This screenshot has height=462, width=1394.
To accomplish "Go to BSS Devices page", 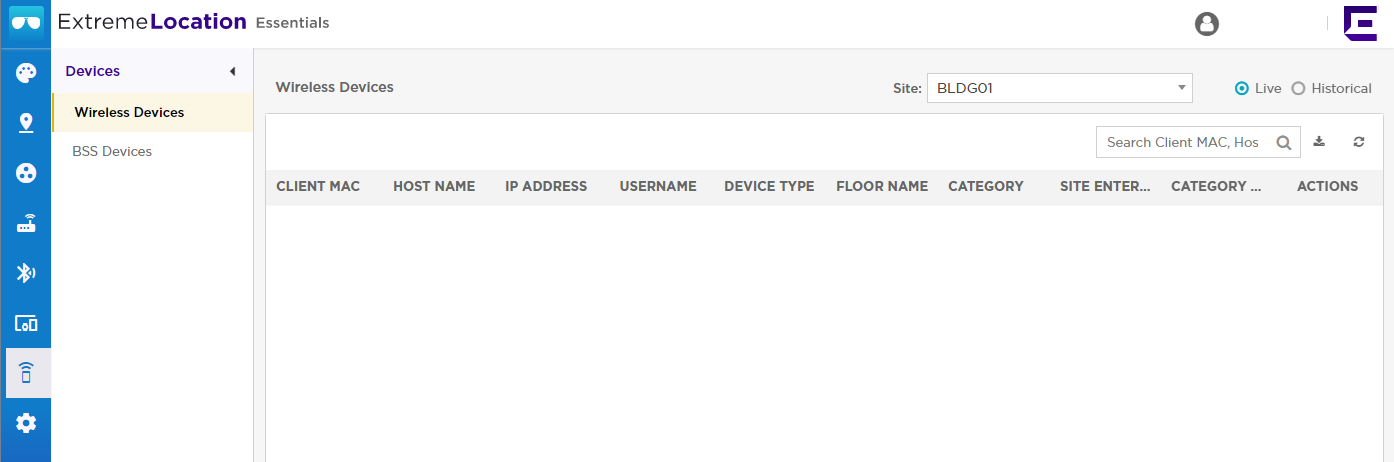I will pyautogui.click(x=112, y=151).
